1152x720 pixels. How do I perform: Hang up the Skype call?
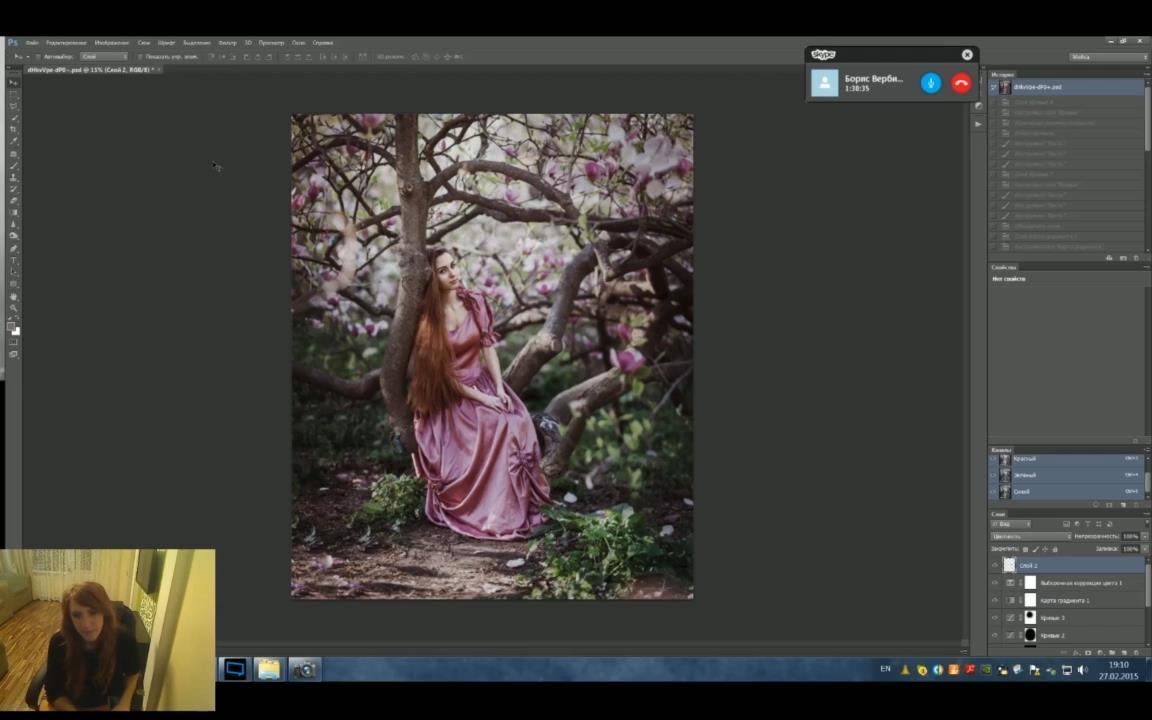click(x=961, y=83)
